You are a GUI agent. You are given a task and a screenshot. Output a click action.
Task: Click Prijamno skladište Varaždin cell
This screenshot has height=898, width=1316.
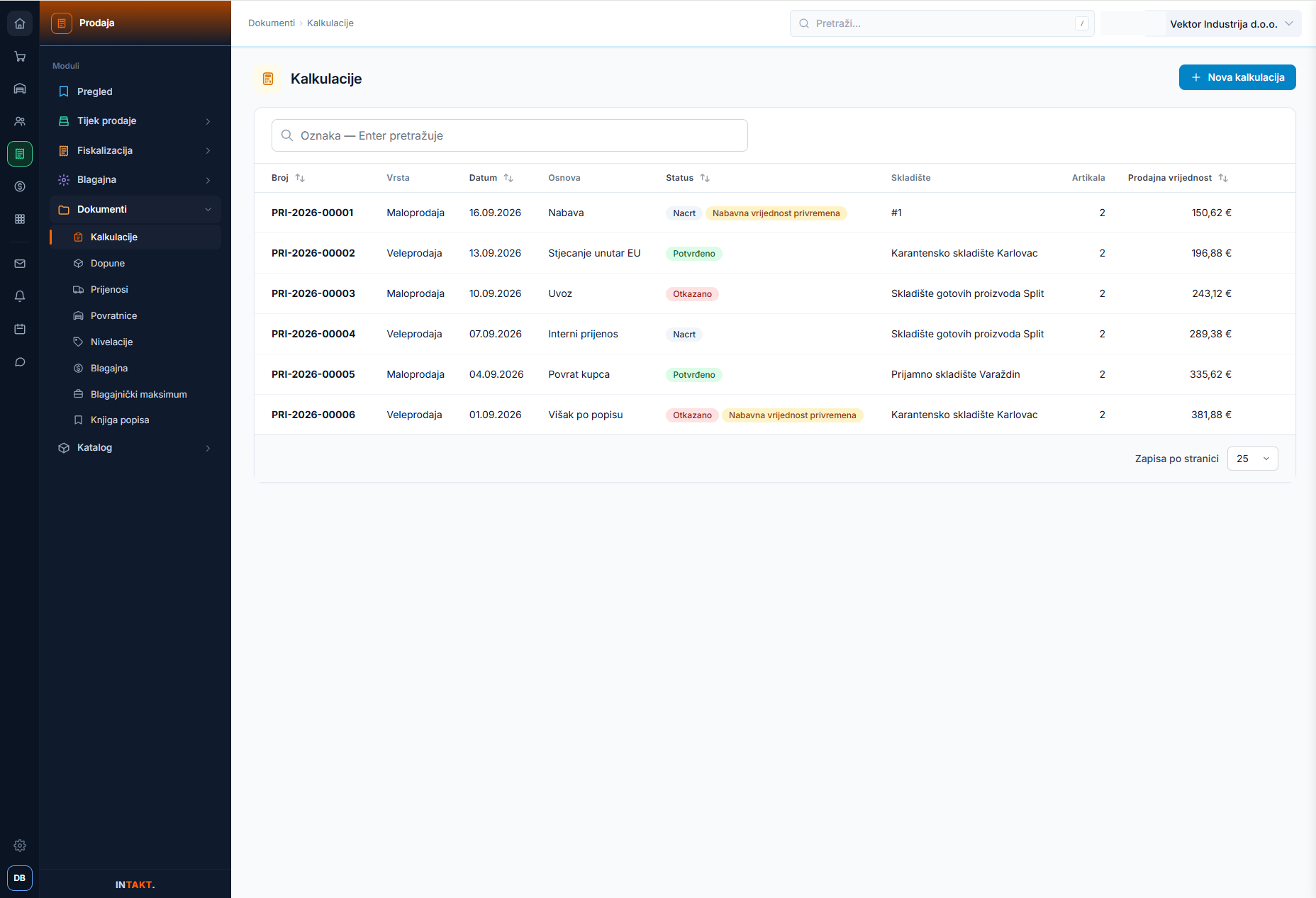click(956, 374)
